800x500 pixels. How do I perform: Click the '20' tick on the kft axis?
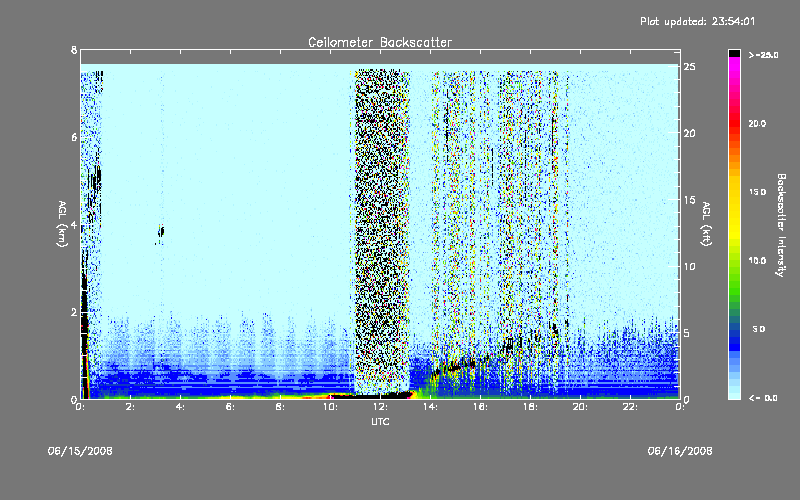(689, 133)
